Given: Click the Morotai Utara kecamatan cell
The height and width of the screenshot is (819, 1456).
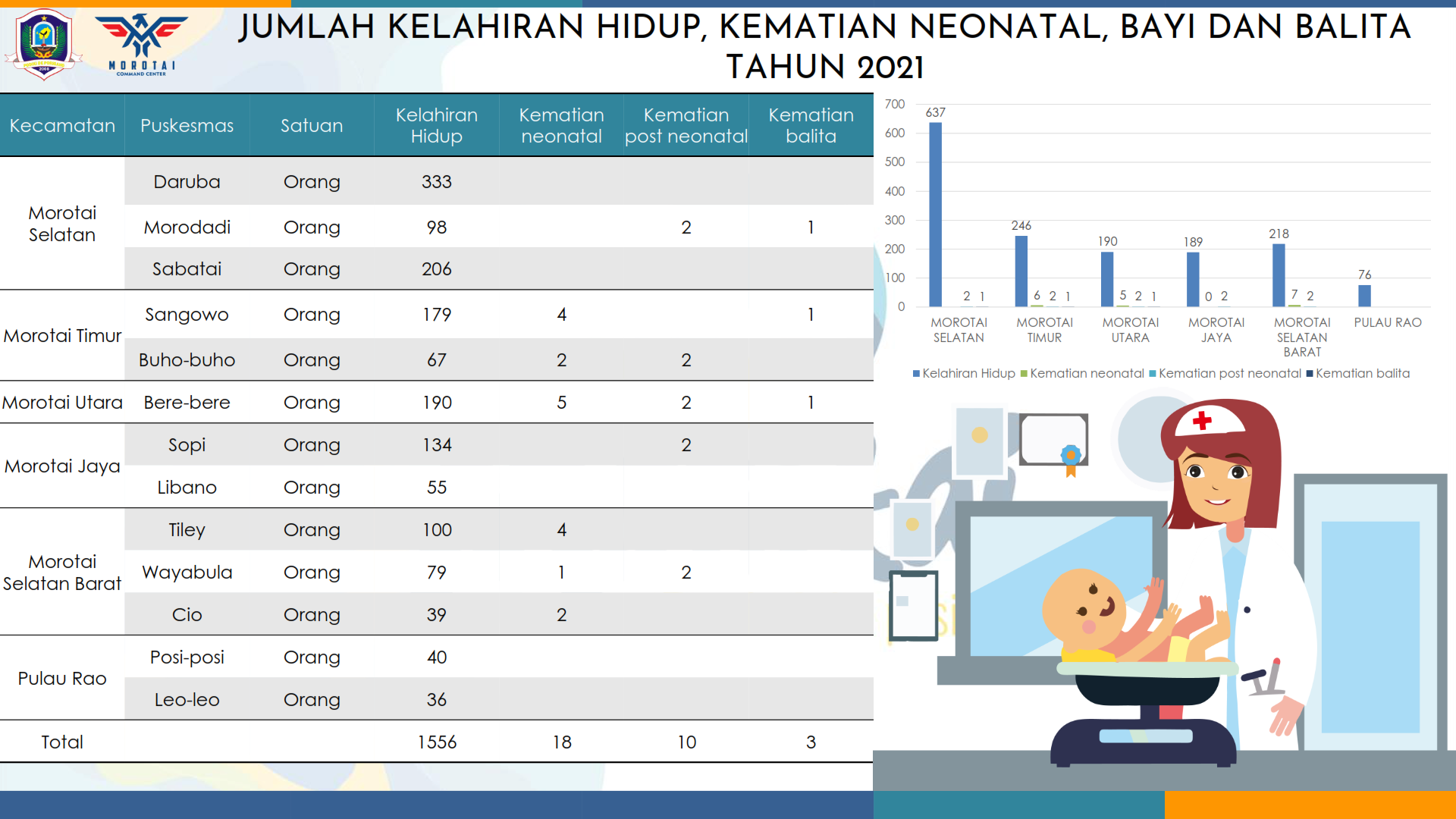Looking at the screenshot, I should pyautogui.click(x=62, y=402).
